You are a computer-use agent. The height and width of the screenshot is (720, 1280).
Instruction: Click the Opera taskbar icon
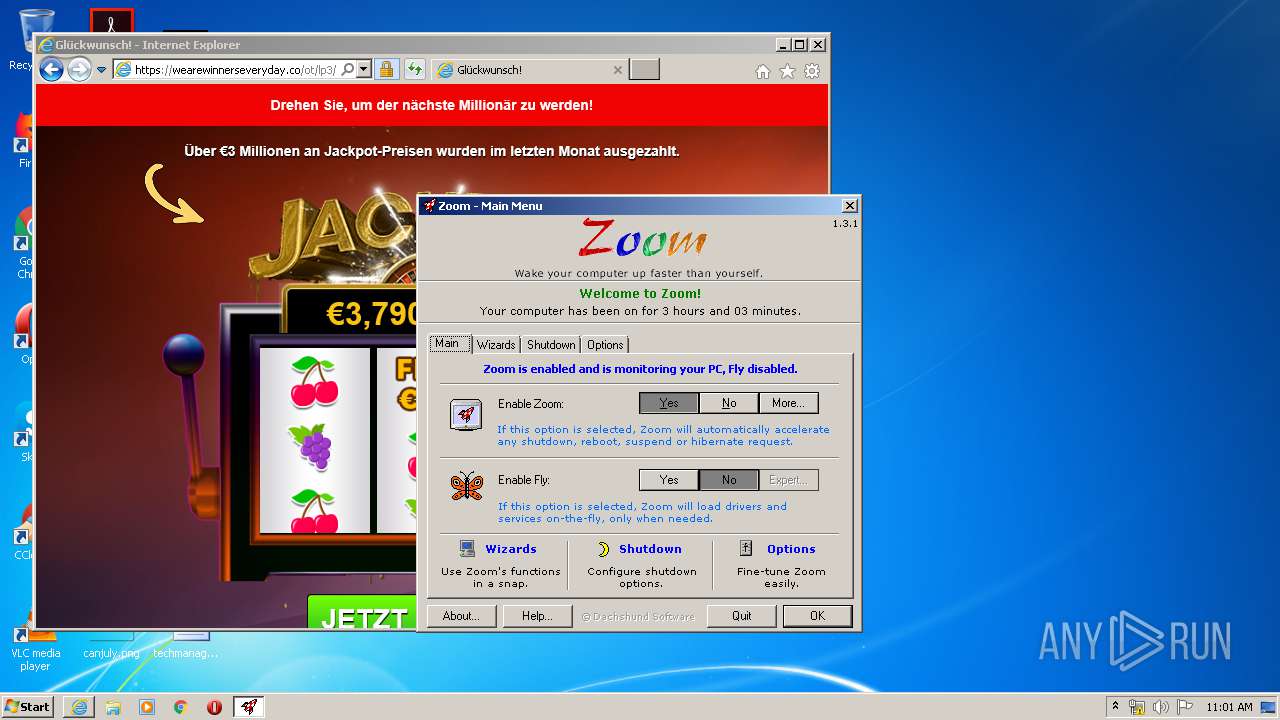click(x=214, y=707)
